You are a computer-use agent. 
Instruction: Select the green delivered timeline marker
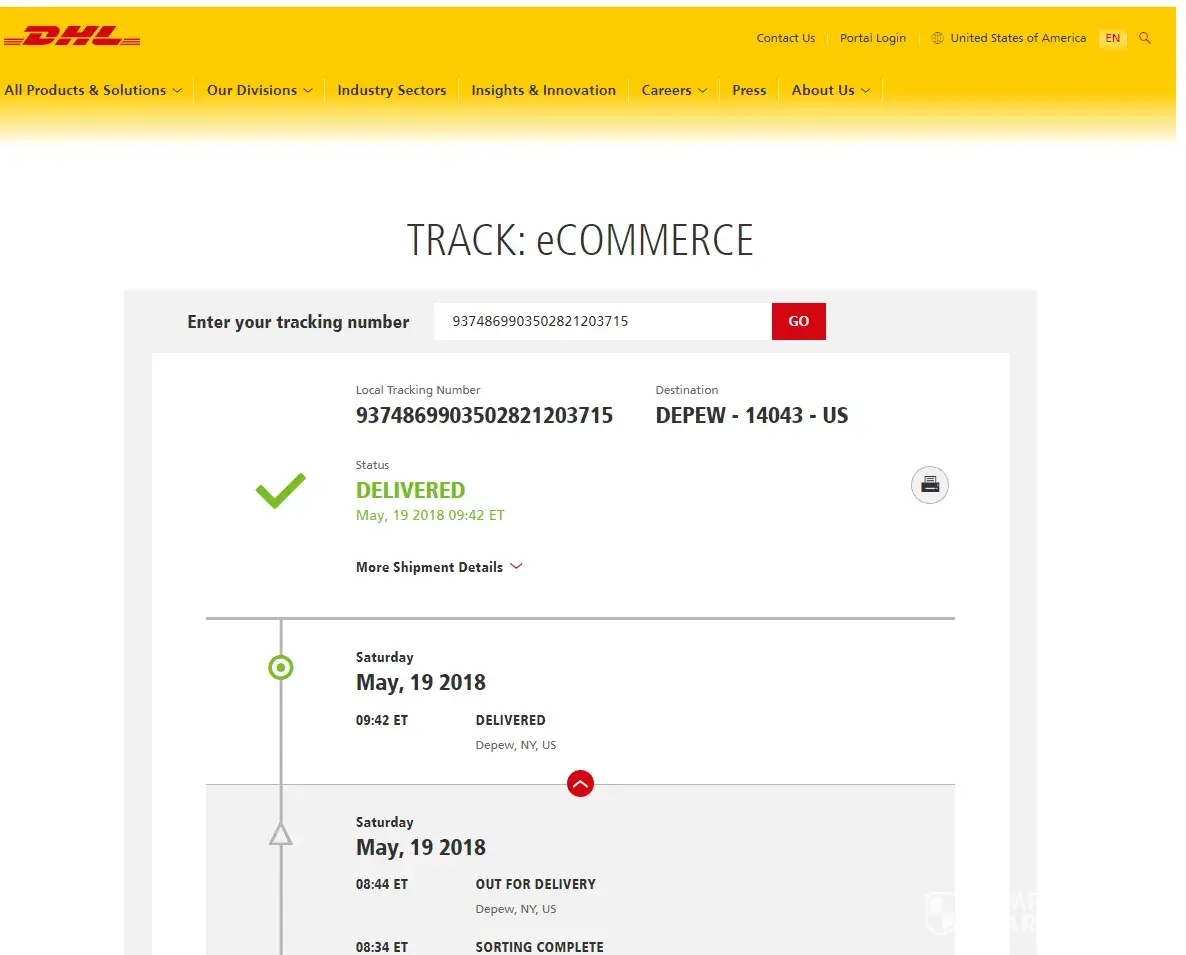pyautogui.click(x=281, y=667)
